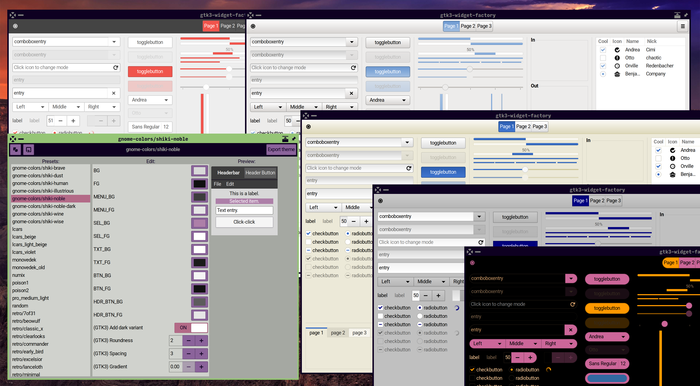Toggle Otto's Cool checkbox in blue-themed window
700x386 pixels.
point(603,58)
